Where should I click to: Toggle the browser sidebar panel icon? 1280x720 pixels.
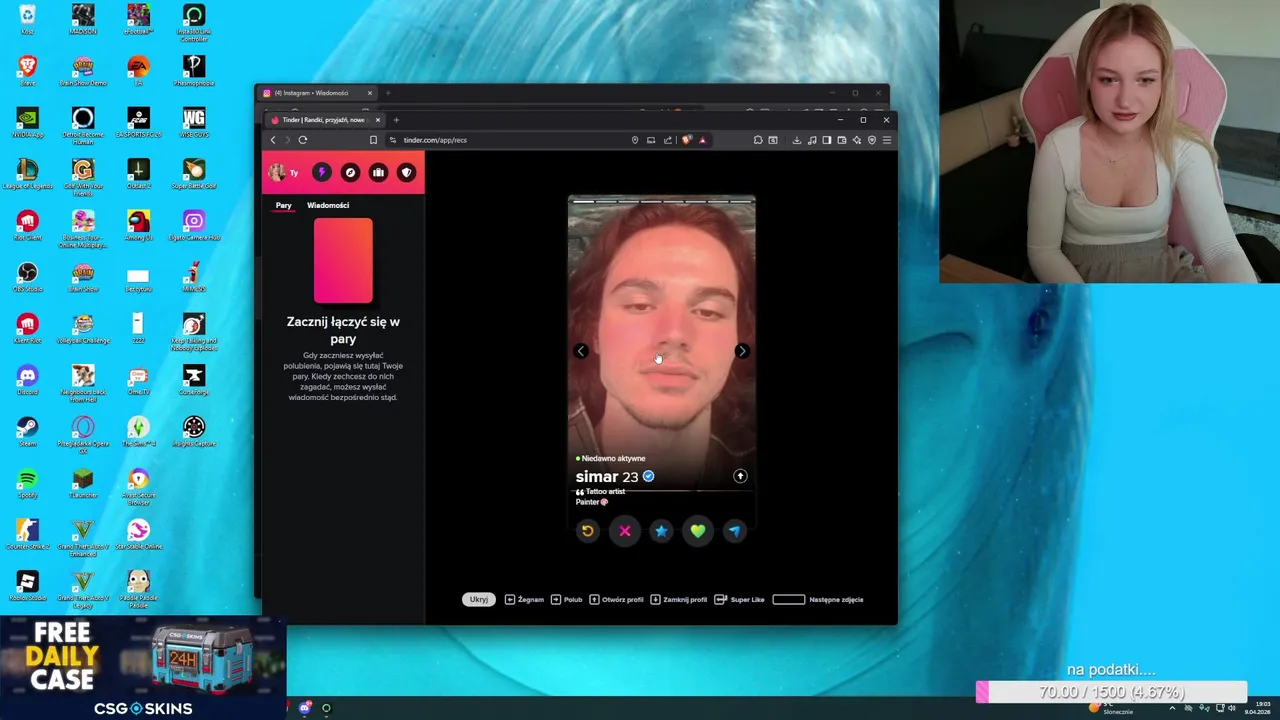827,140
